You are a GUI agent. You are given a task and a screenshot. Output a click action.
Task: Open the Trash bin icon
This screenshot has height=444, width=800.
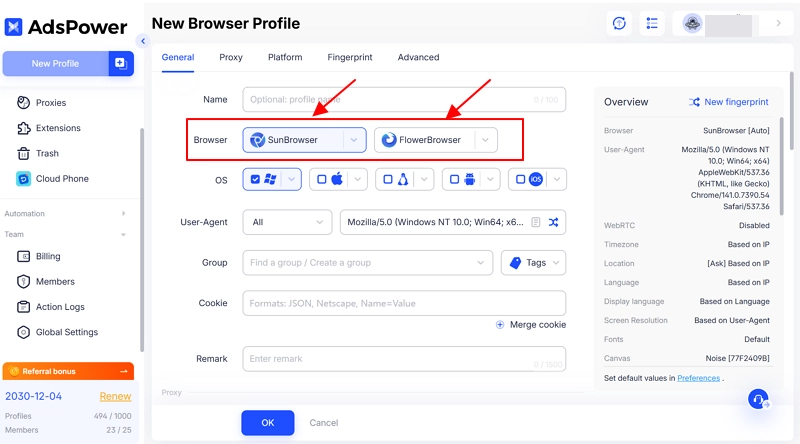coord(23,154)
